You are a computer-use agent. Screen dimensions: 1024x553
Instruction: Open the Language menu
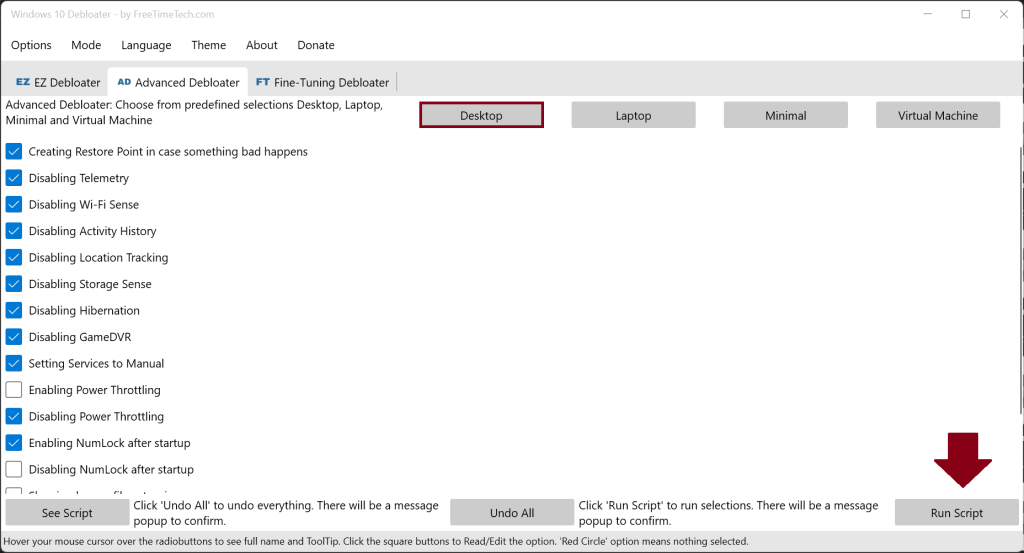(x=146, y=45)
